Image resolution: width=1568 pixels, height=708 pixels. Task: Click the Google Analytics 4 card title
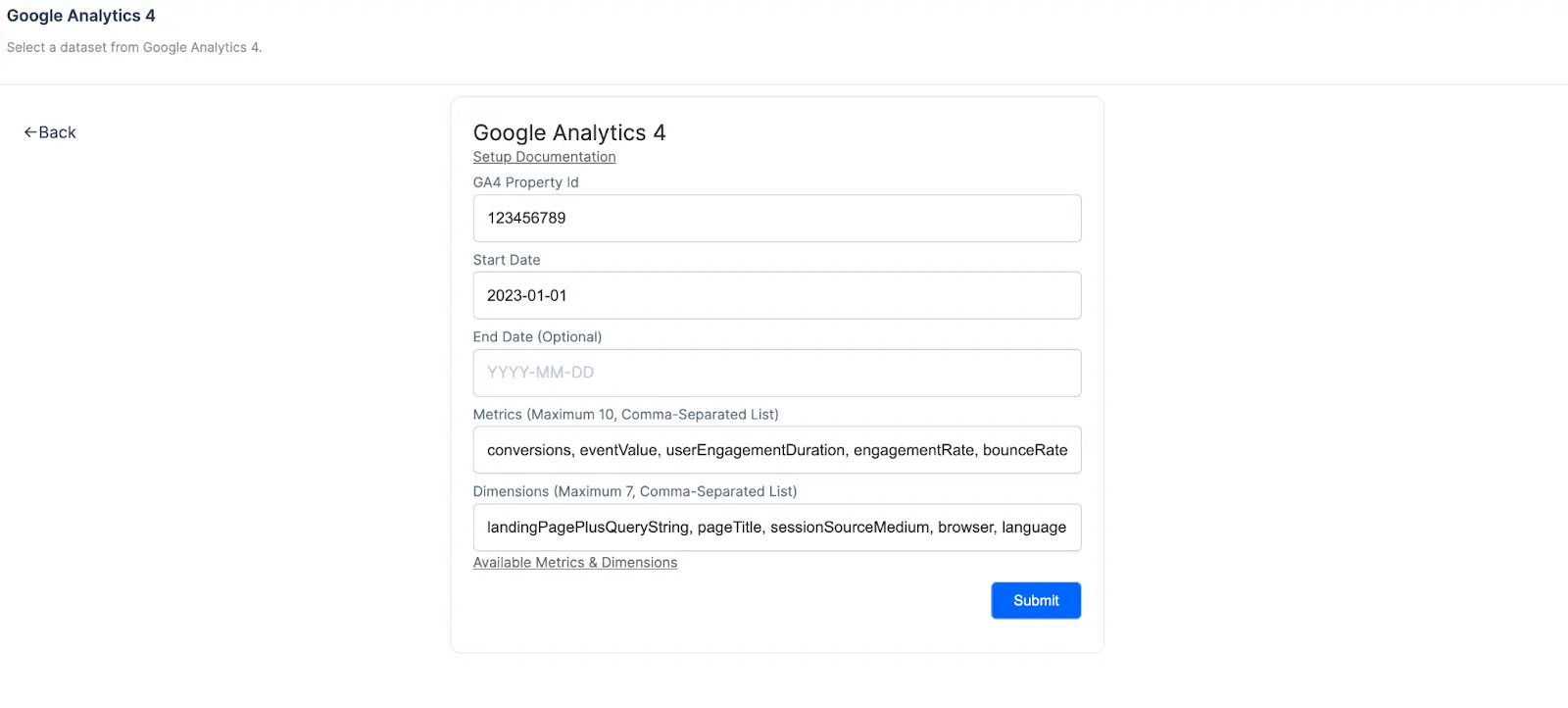(x=569, y=132)
